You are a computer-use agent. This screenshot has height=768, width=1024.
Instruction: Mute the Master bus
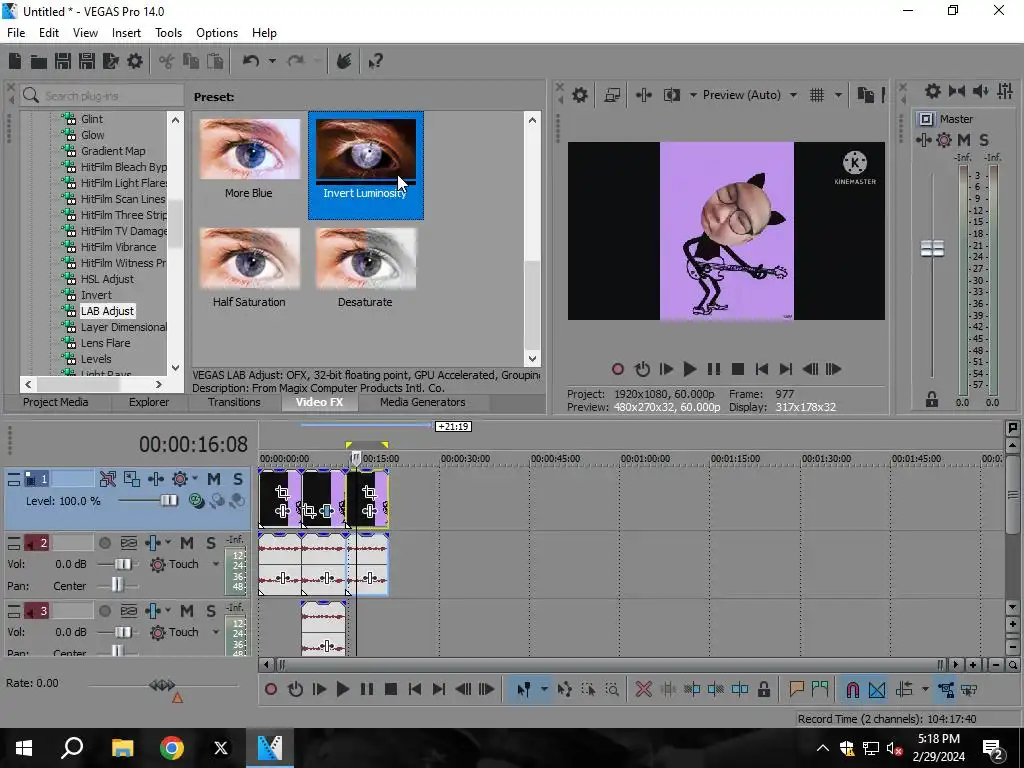click(963, 140)
